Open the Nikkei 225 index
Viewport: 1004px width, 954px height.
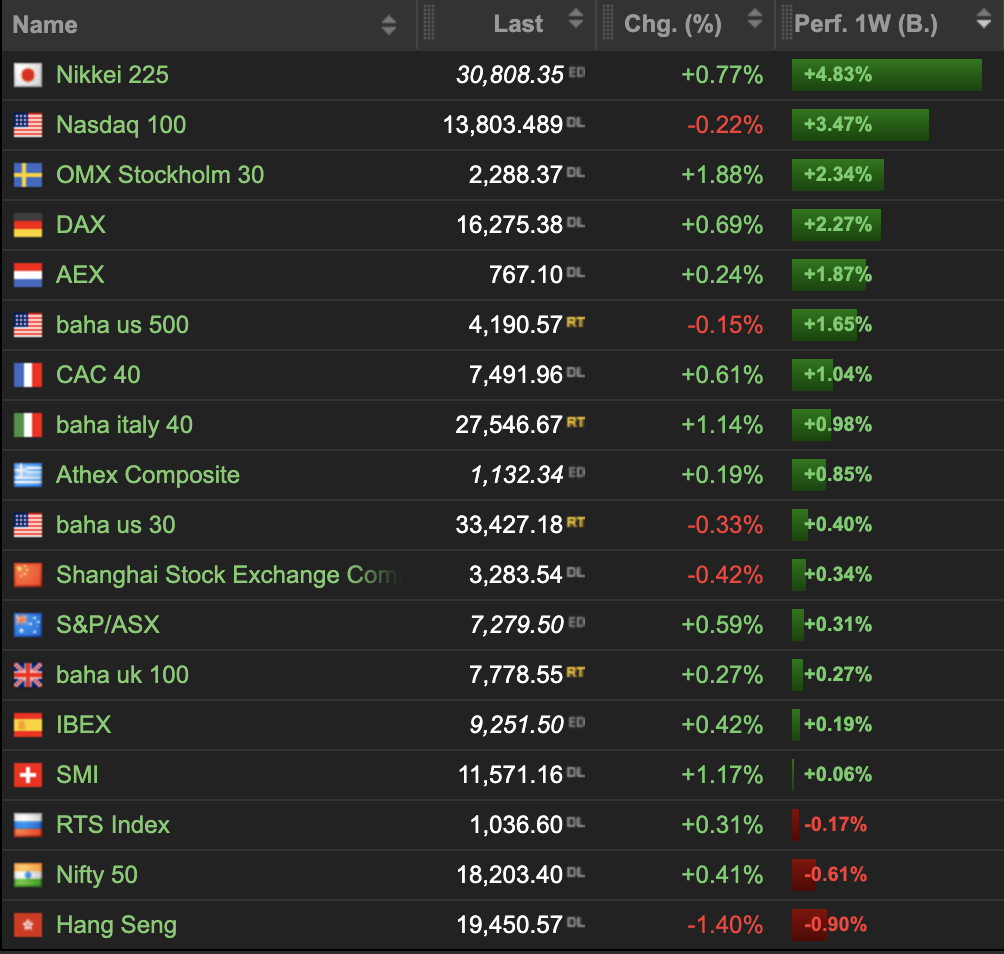tap(112, 75)
